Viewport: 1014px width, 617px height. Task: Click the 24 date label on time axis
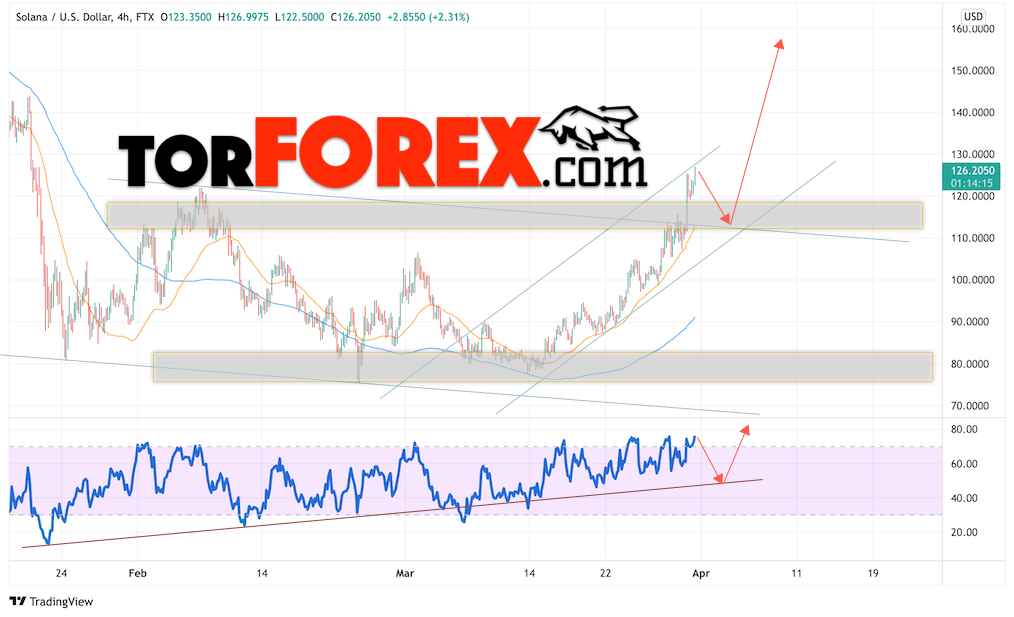[x=61, y=573]
